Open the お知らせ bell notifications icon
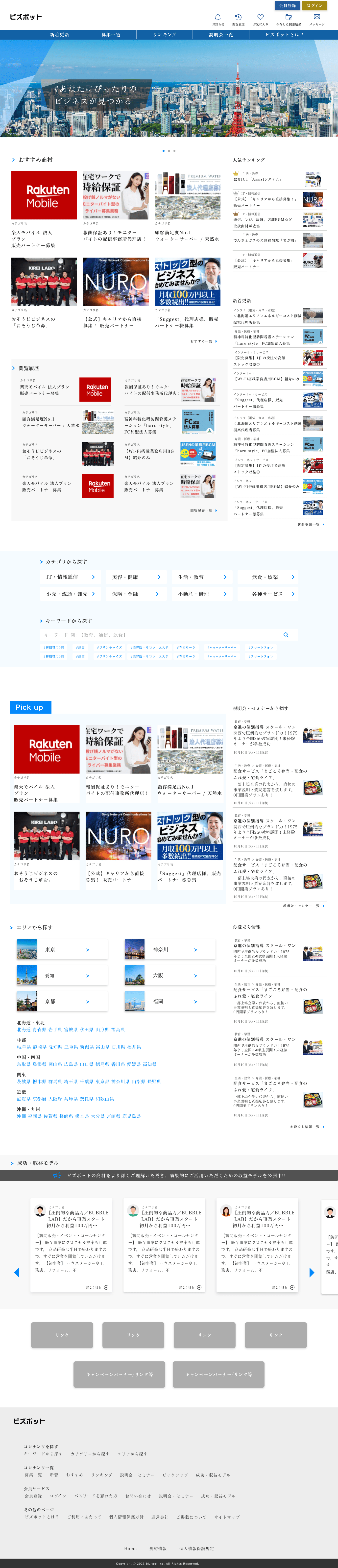Screen dimensions: 338x1568 click(x=217, y=18)
